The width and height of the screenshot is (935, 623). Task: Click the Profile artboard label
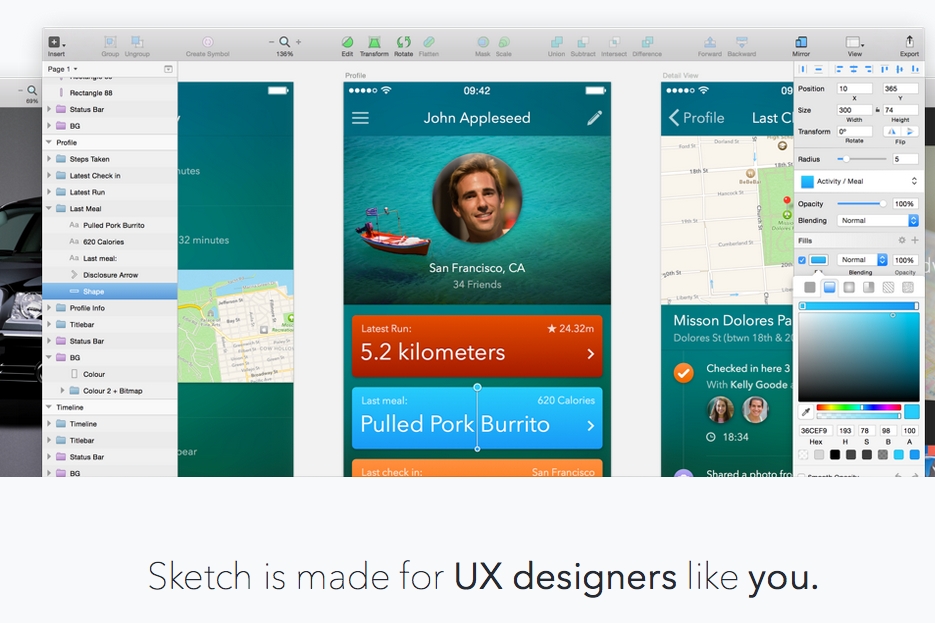(x=355, y=75)
